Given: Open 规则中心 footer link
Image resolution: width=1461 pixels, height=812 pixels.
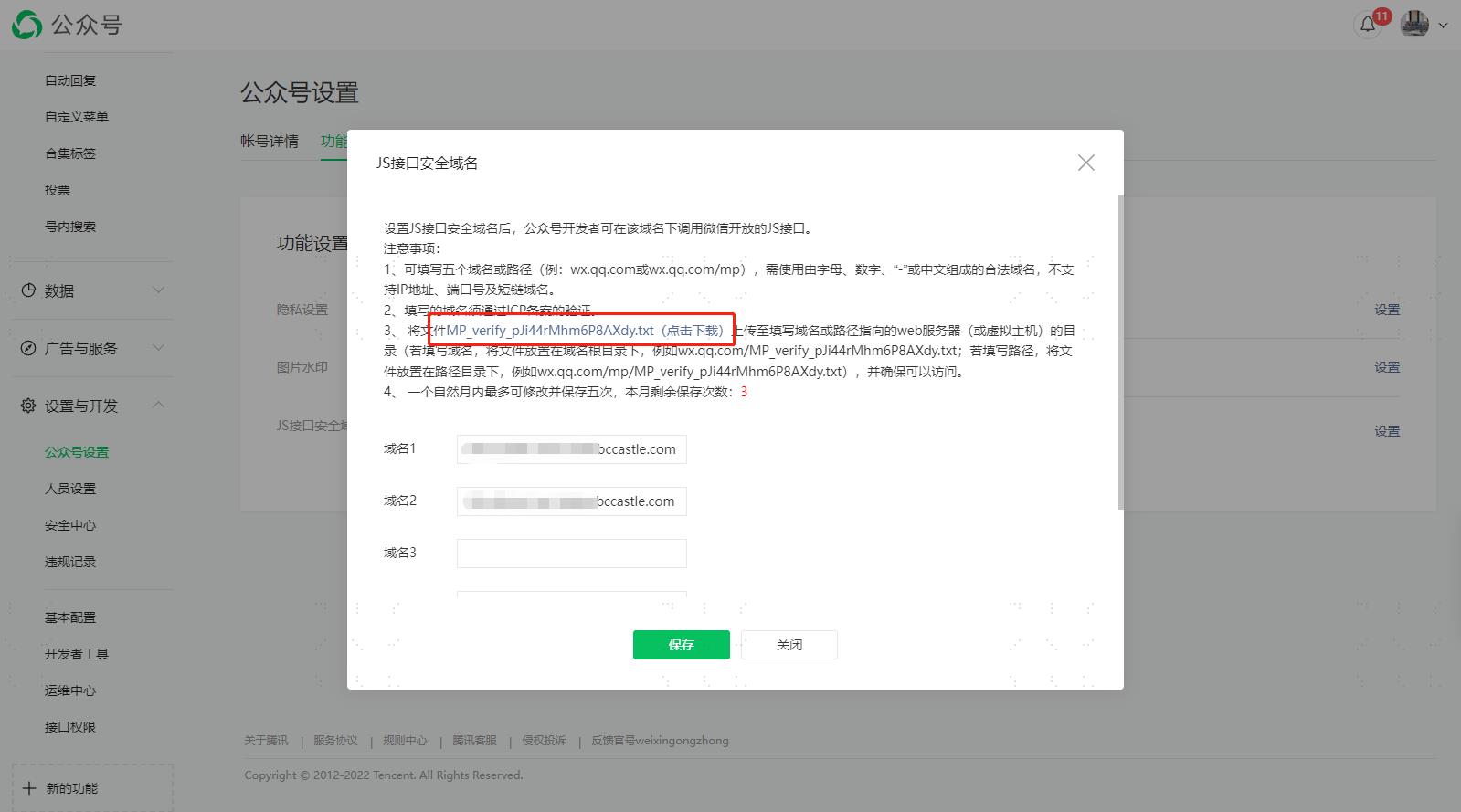Looking at the screenshot, I should (x=405, y=741).
